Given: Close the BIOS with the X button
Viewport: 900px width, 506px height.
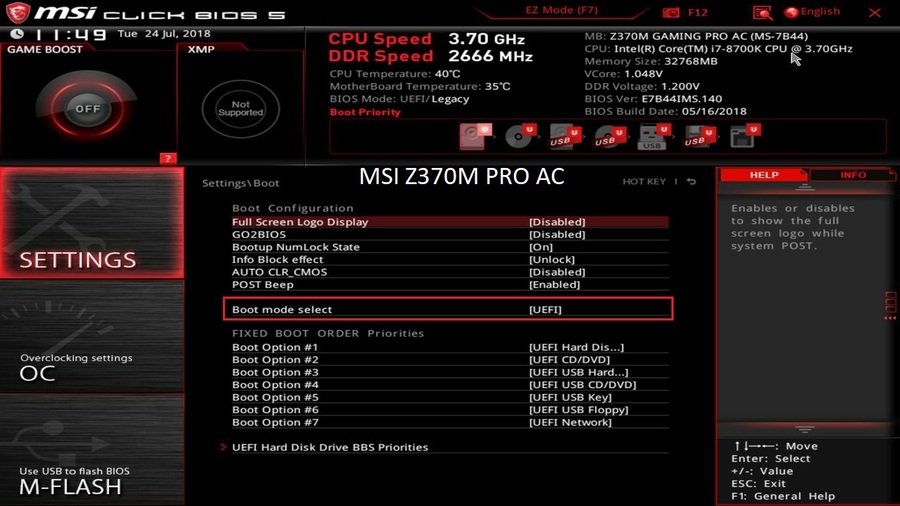Looking at the screenshot, I should coord(875,13).
